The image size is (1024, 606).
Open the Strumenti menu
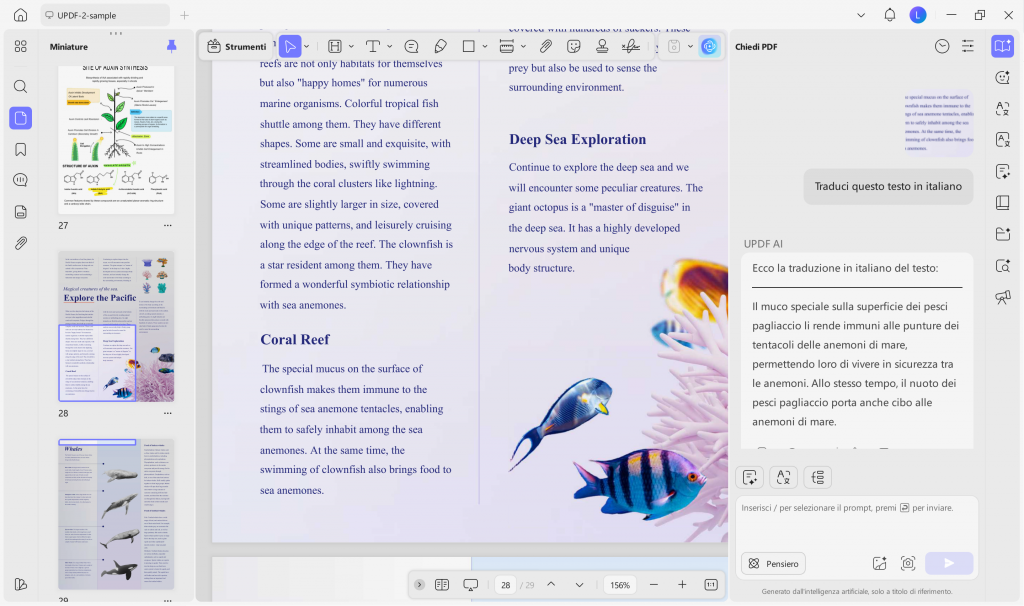237,46
